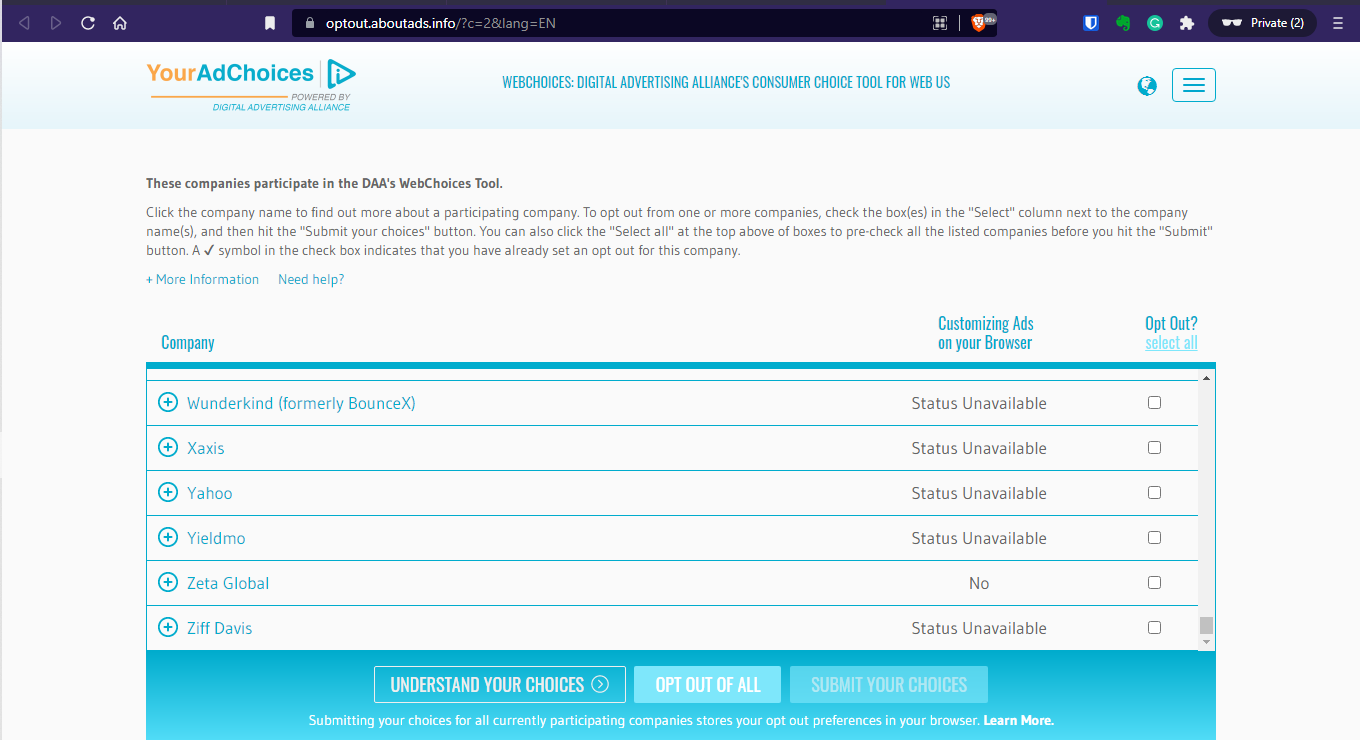1366x740 pixels.
Task: Open the Bitwarden extension
Action: [x=1091, y=23]
